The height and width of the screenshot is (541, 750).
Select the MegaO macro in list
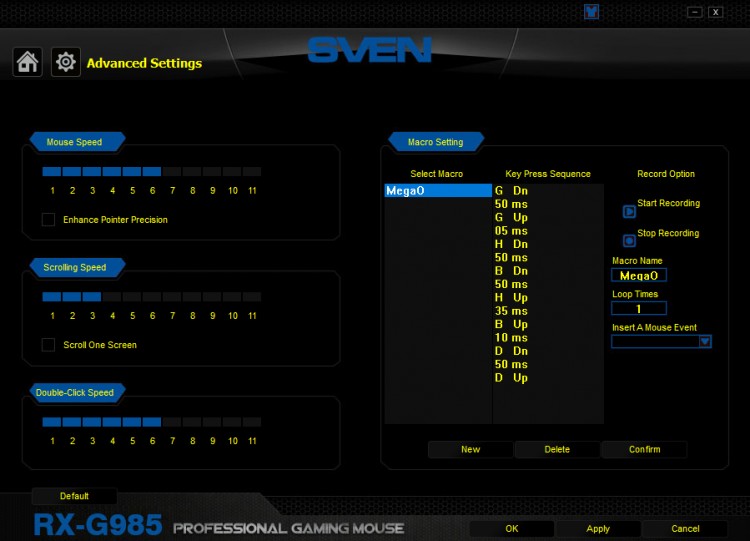pyautogui.click(x=438, y=190)
